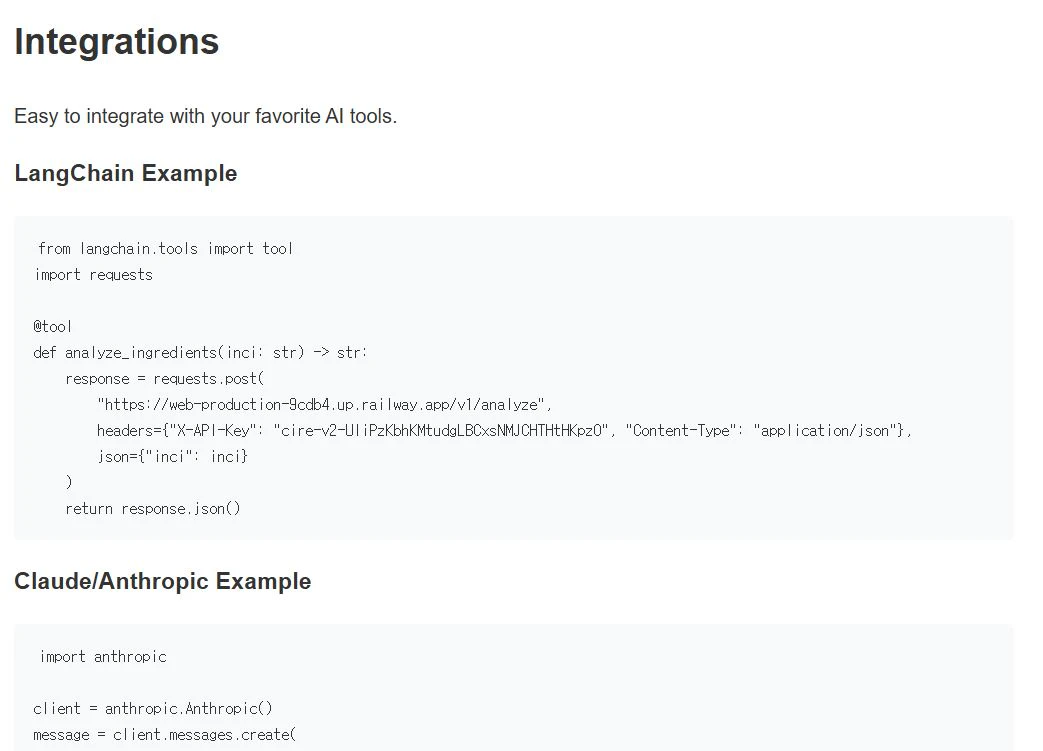
Task: Select the LangChain Example heading
Action: point(126,173)
